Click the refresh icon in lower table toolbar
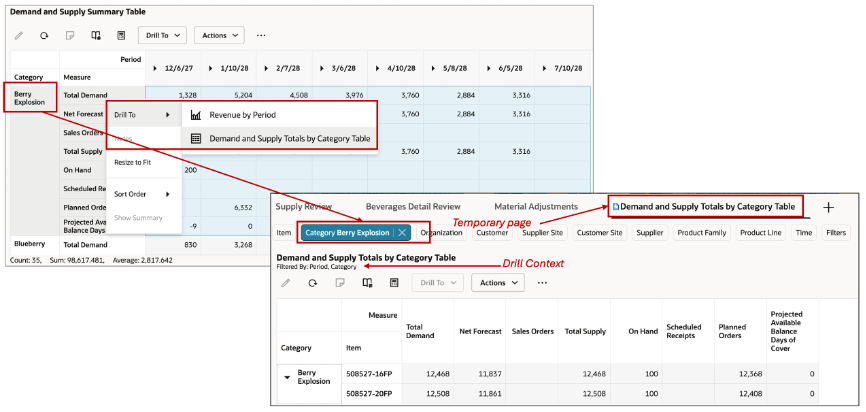The width and height of the screenshot is (866, 412). 313,282
